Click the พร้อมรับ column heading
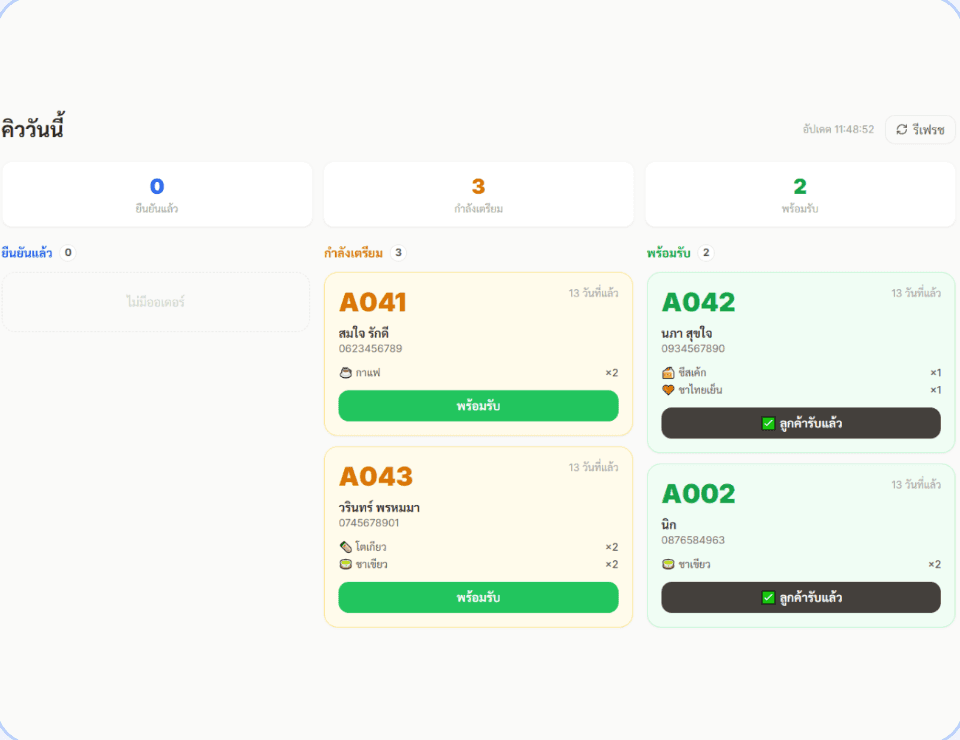The image size is (960, 740). pyautogui.click(x=669, y=253)
